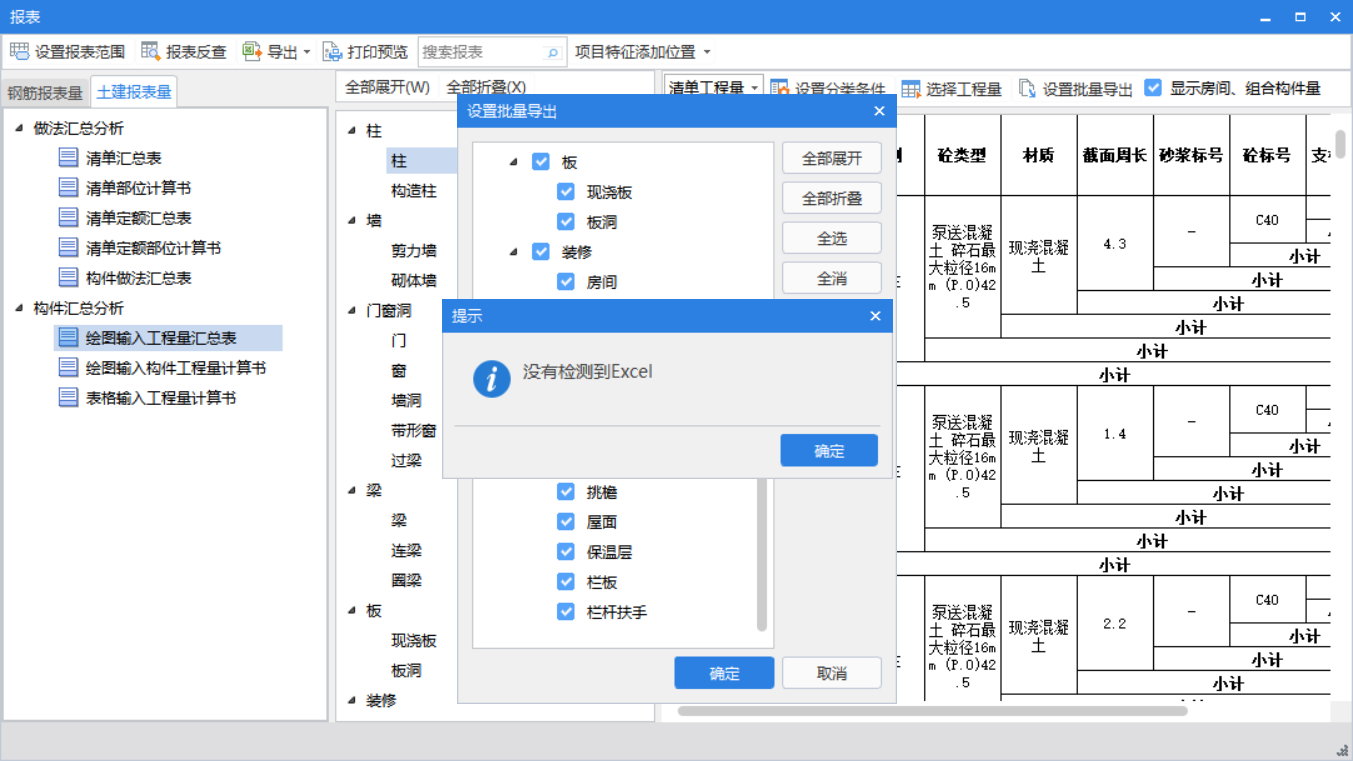1353x761 pixels.
Task: Collapse the 门窗洞 category
Action: (x=352, y=311)
